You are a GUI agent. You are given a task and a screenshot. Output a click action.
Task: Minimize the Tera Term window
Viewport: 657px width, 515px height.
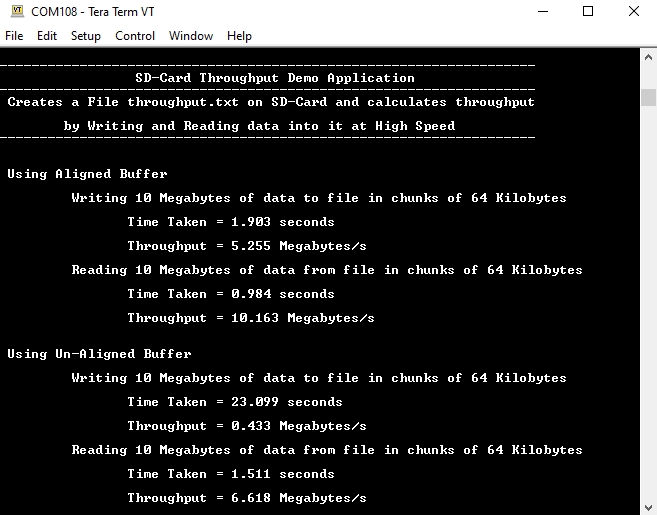(x=543, y=11)
